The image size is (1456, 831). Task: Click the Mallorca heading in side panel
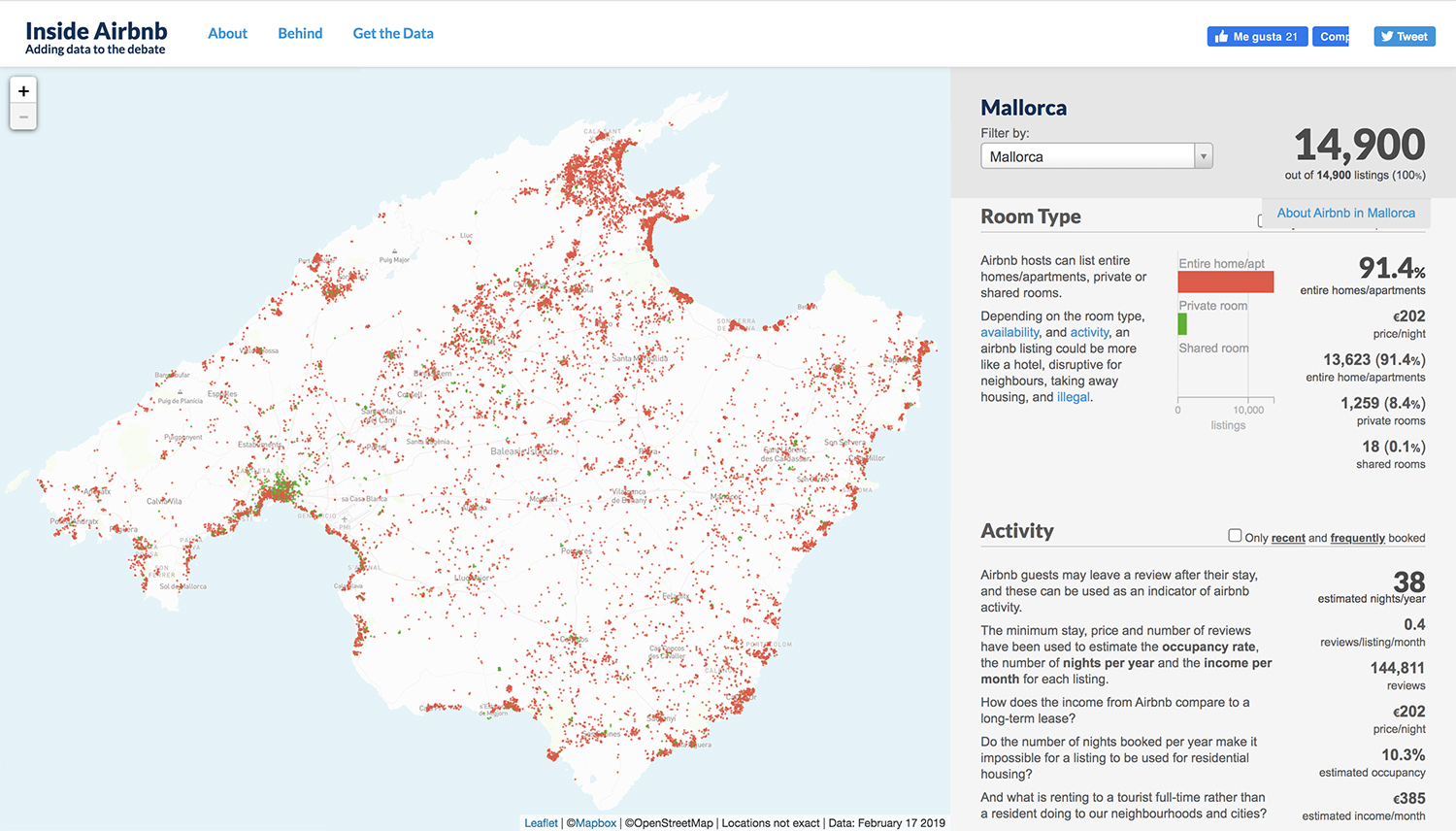[1023, 108]
